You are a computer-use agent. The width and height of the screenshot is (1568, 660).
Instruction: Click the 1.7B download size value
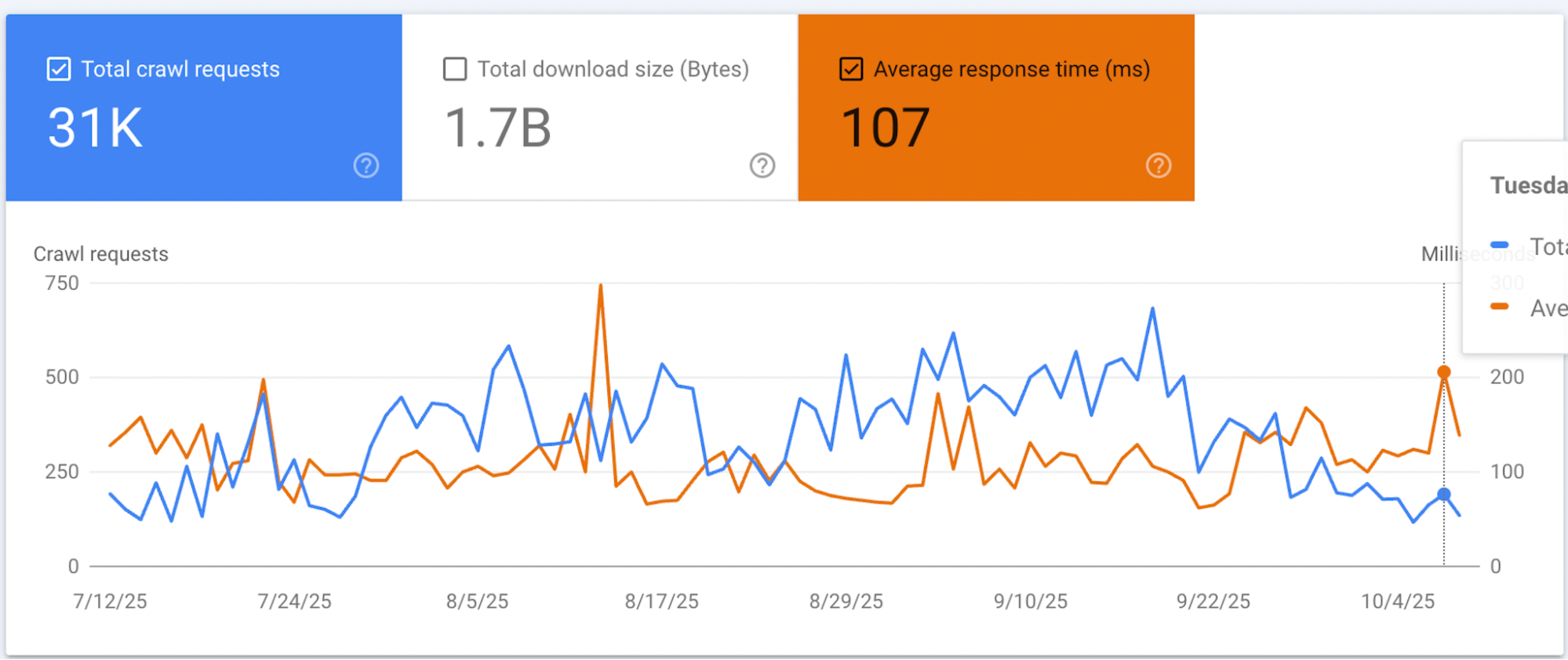tap(498, 128)
